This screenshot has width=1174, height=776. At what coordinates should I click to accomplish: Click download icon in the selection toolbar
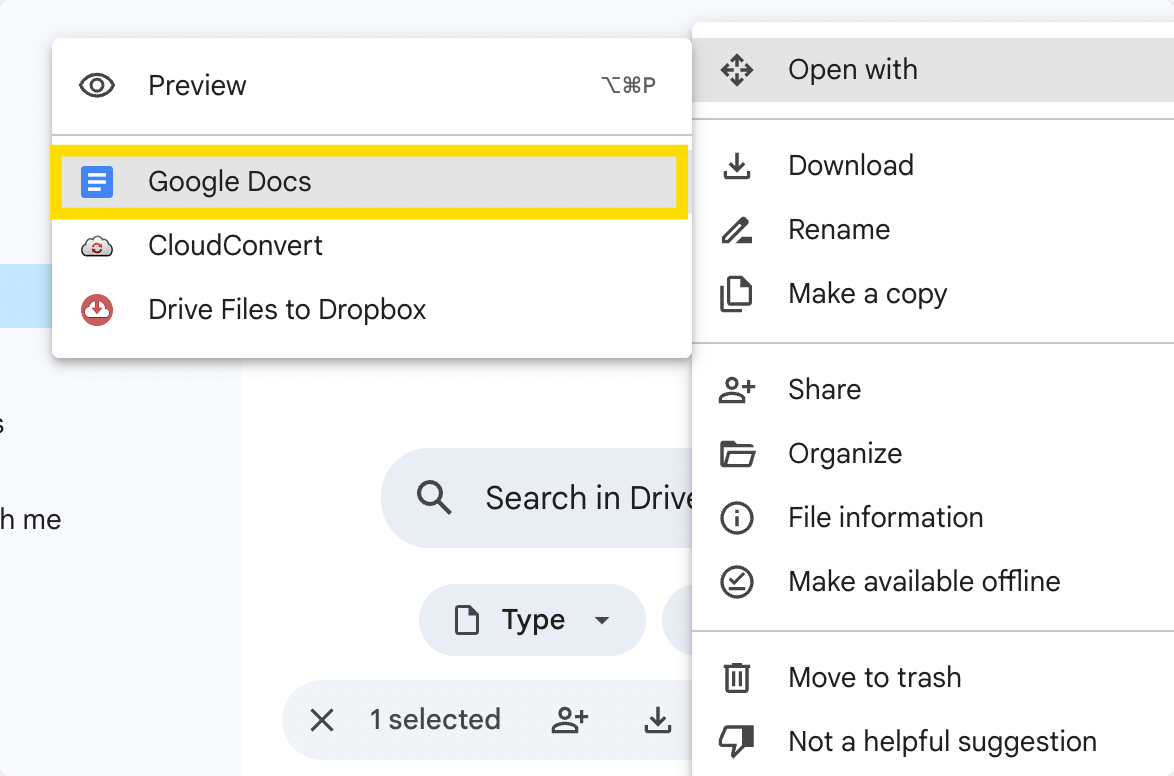click(657, 721)
